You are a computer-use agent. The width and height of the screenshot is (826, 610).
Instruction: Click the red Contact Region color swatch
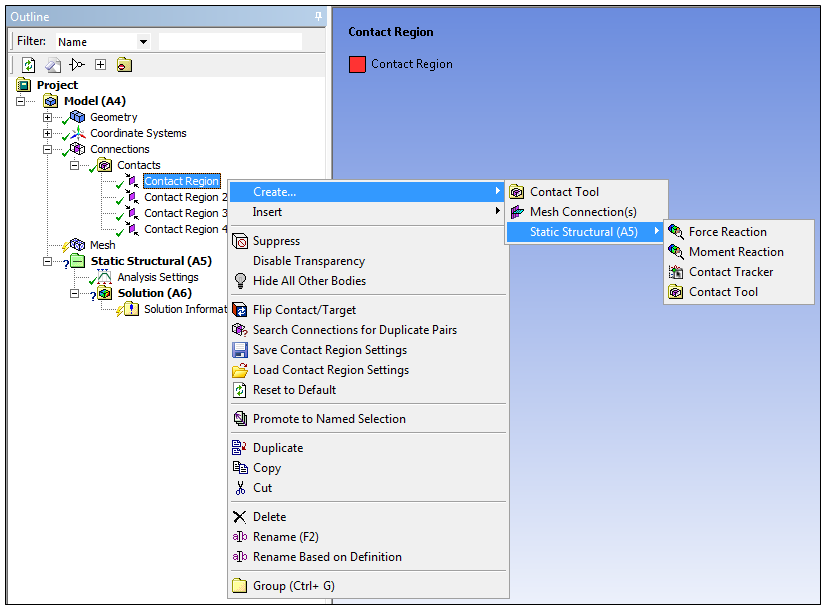pos(357,63)
